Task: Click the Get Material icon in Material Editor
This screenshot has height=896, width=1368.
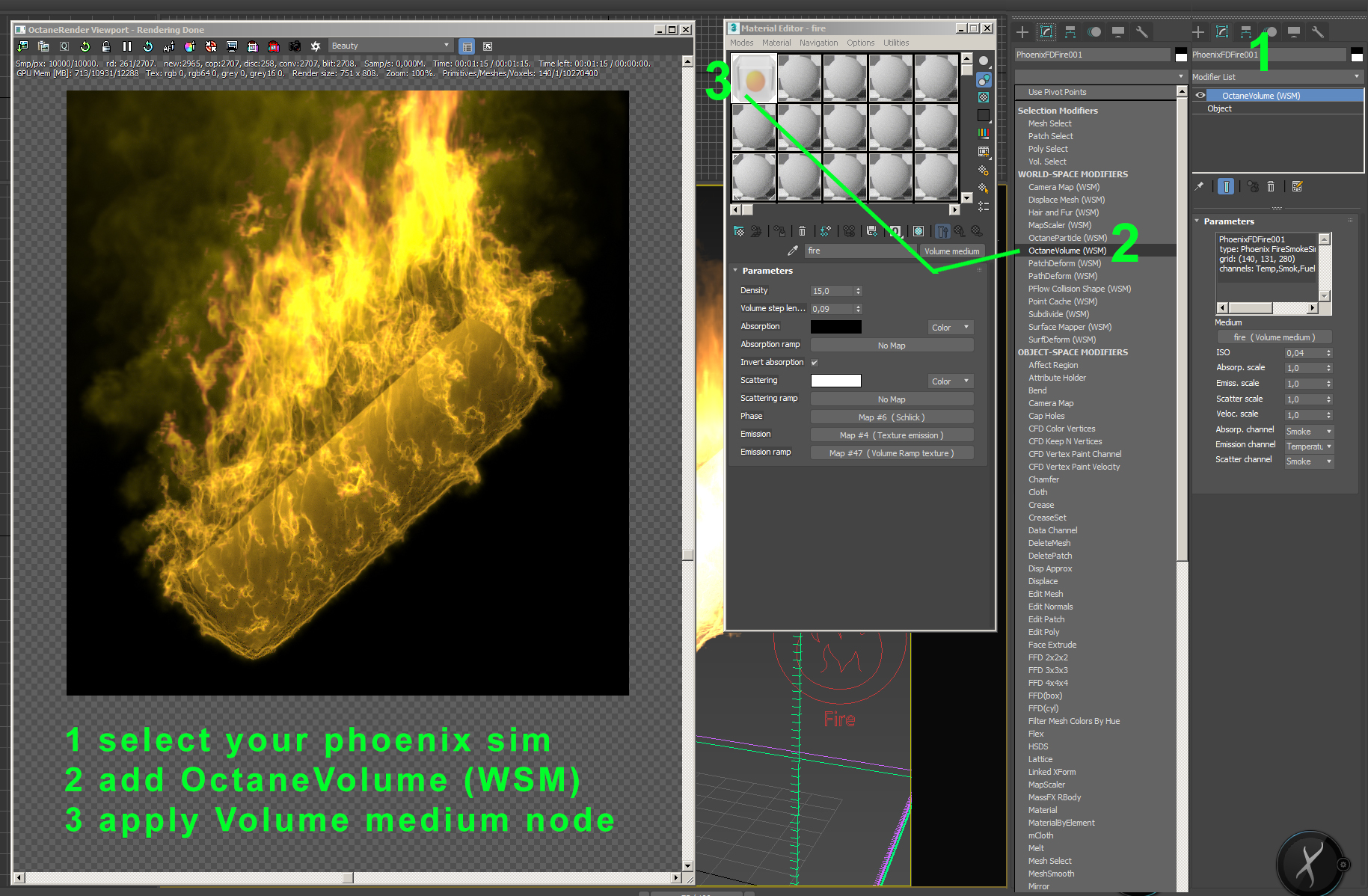Action: coord(739,231)
